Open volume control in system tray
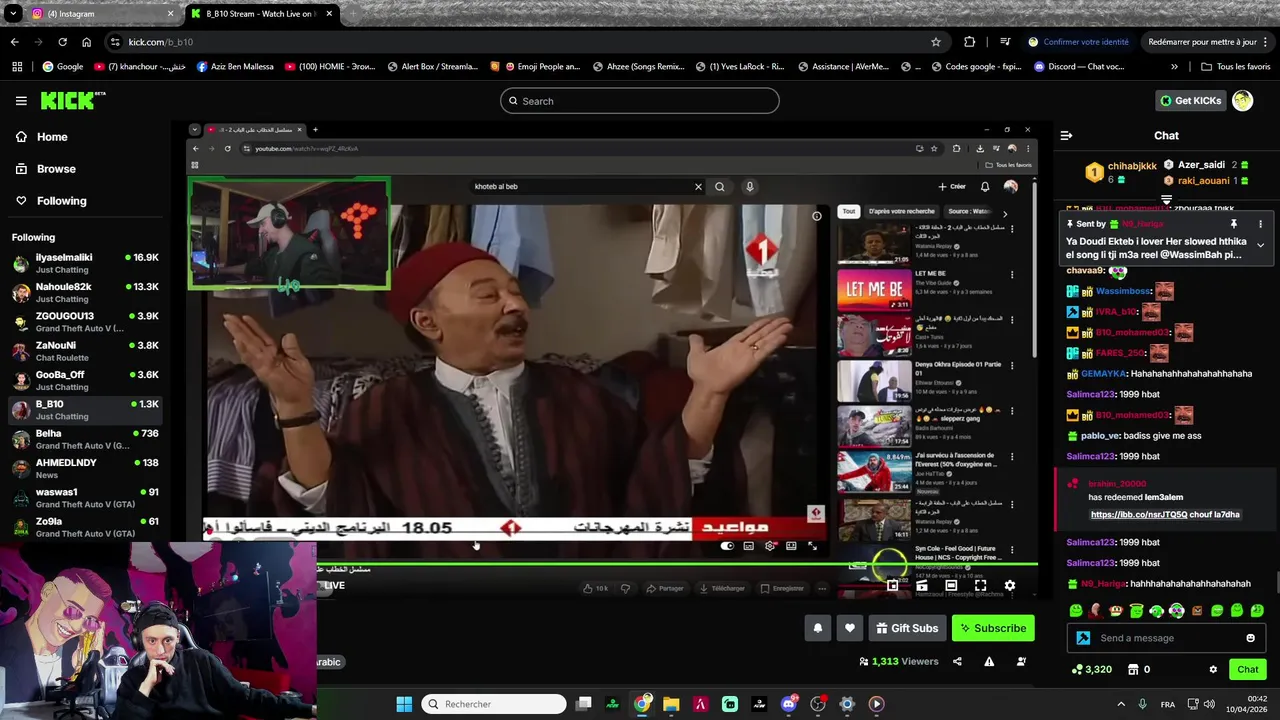Image resolution: width=1280 pixels, height=720 pixels. [1209, 704]
